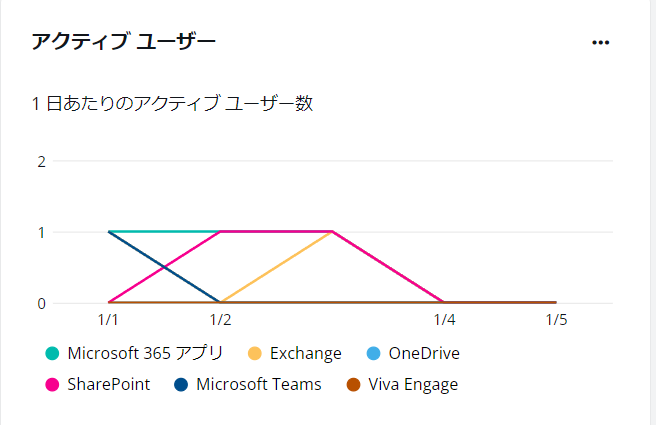Screen dimensions: 656x425
Task: Open the more options ellipsis menu
Action: [600, 42]
